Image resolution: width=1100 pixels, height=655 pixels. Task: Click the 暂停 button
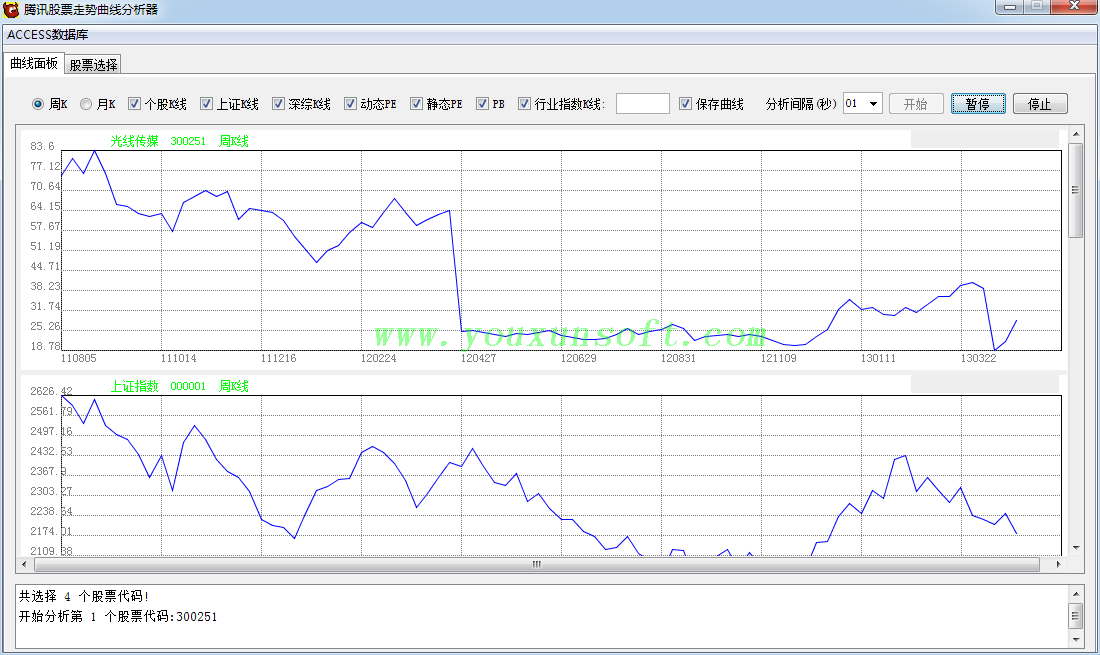(x=978, y=104)
